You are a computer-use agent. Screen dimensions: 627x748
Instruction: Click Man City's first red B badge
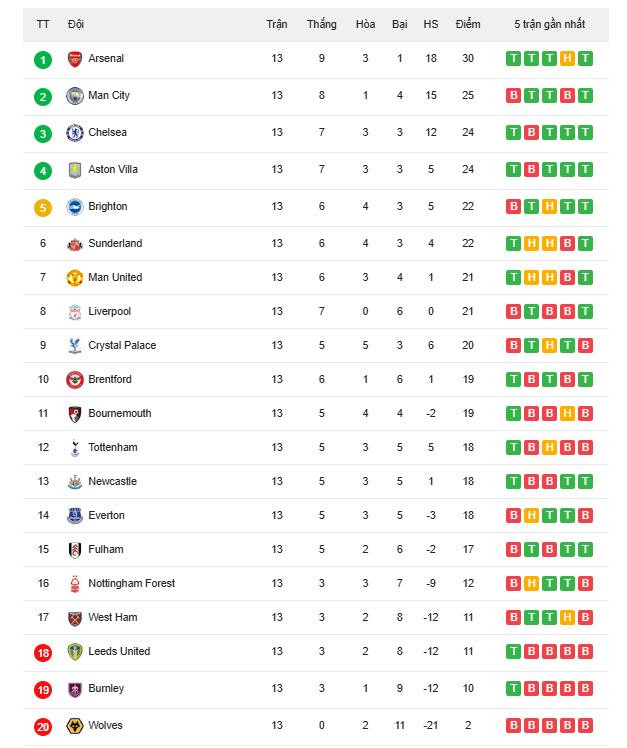tap(514, 96)
